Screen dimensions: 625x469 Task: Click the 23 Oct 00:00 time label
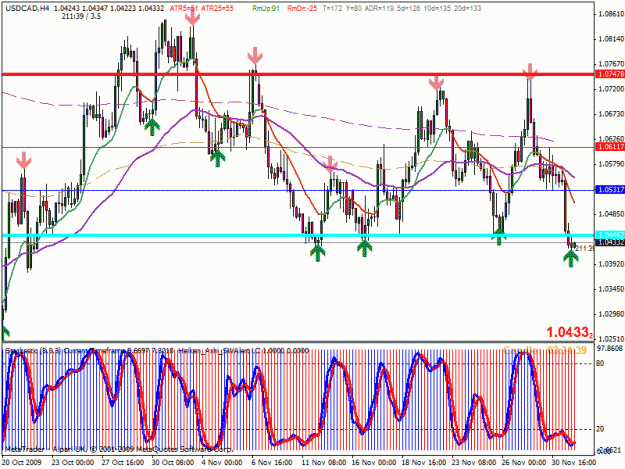[73, 463]
